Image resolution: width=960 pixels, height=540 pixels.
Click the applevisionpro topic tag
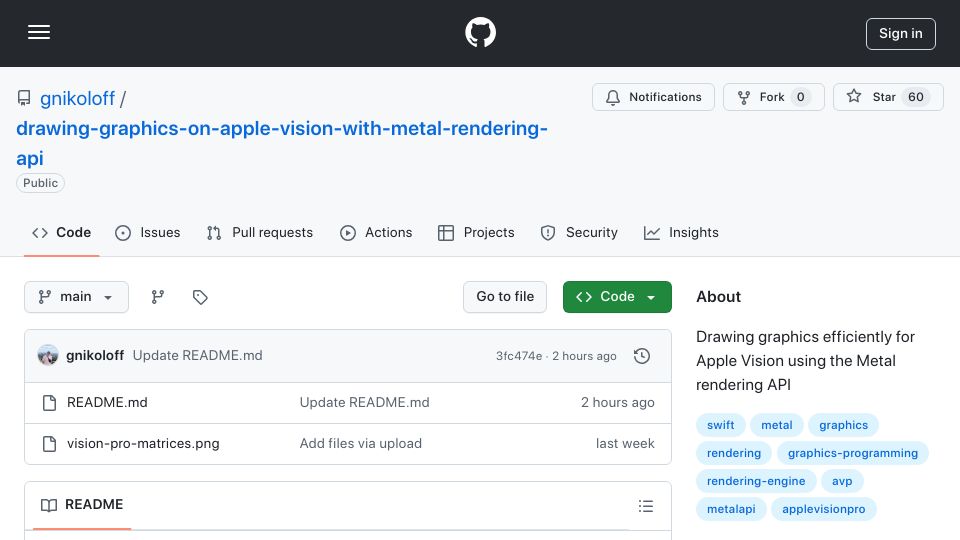(x=823, y=509)
